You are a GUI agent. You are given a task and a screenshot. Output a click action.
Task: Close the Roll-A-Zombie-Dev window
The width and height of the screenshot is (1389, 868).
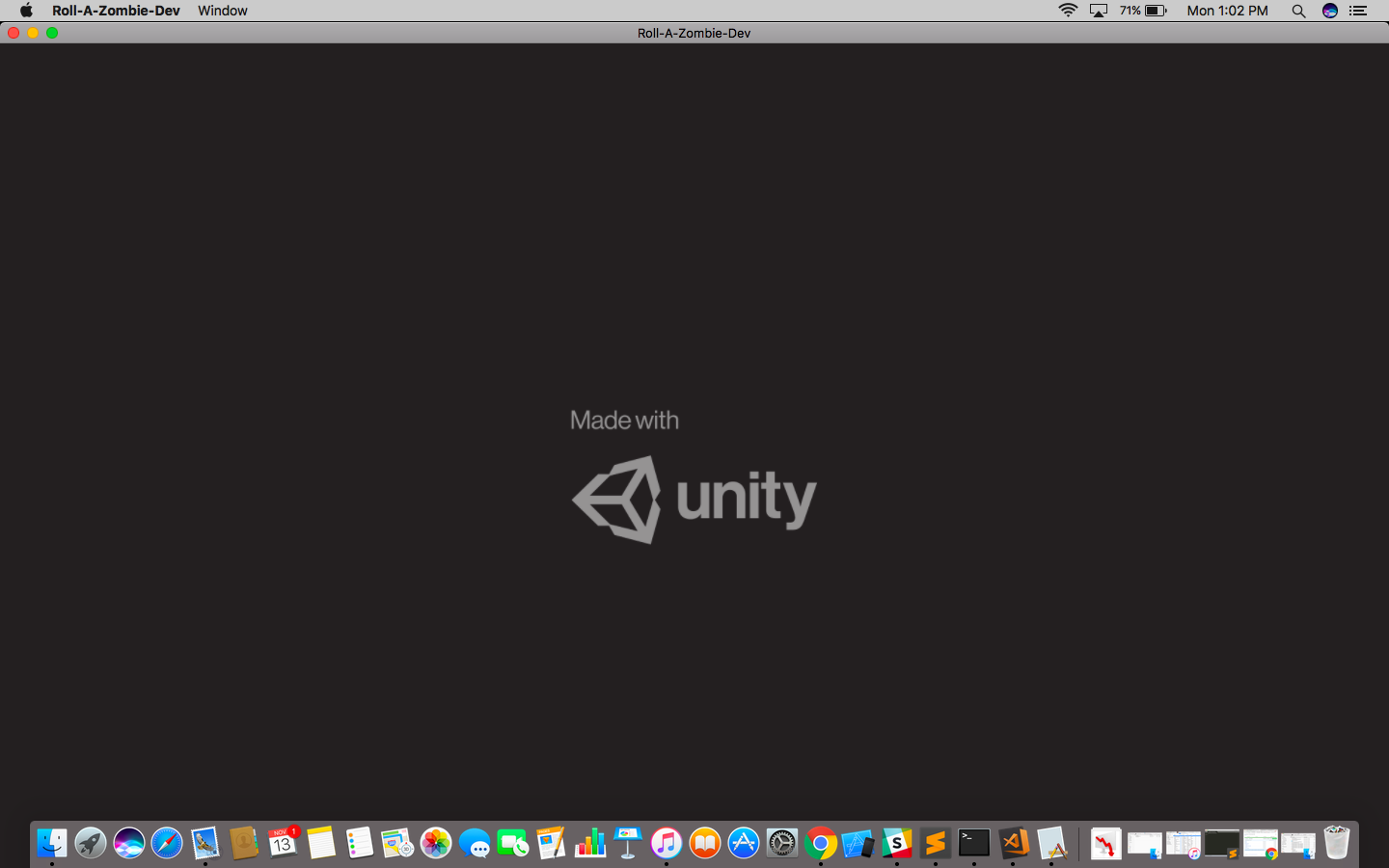point(14,33)
